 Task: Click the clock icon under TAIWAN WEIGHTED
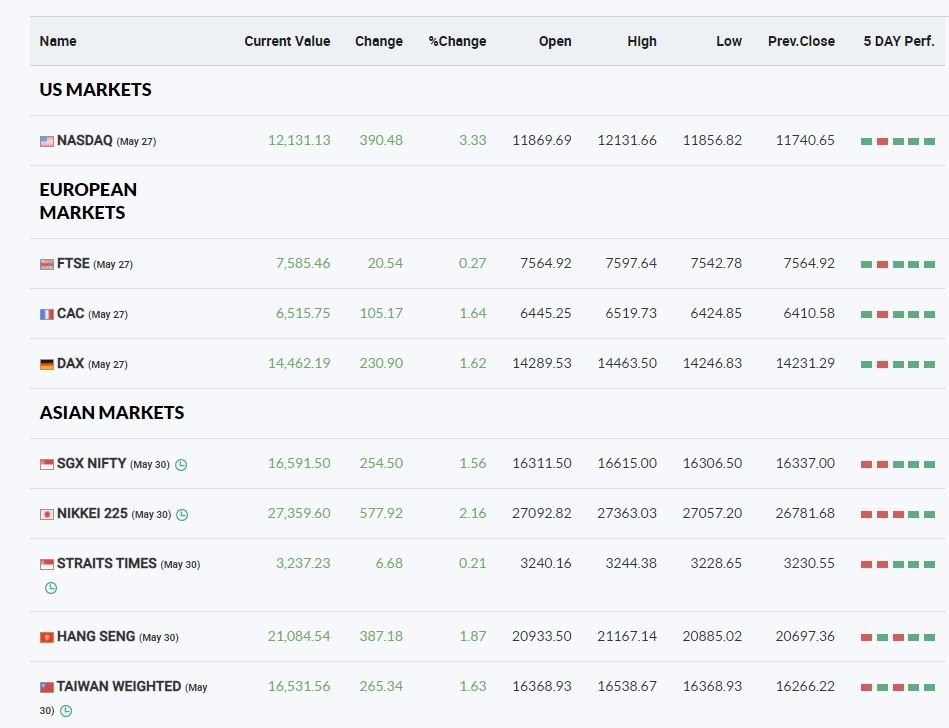tap(66, 711)
